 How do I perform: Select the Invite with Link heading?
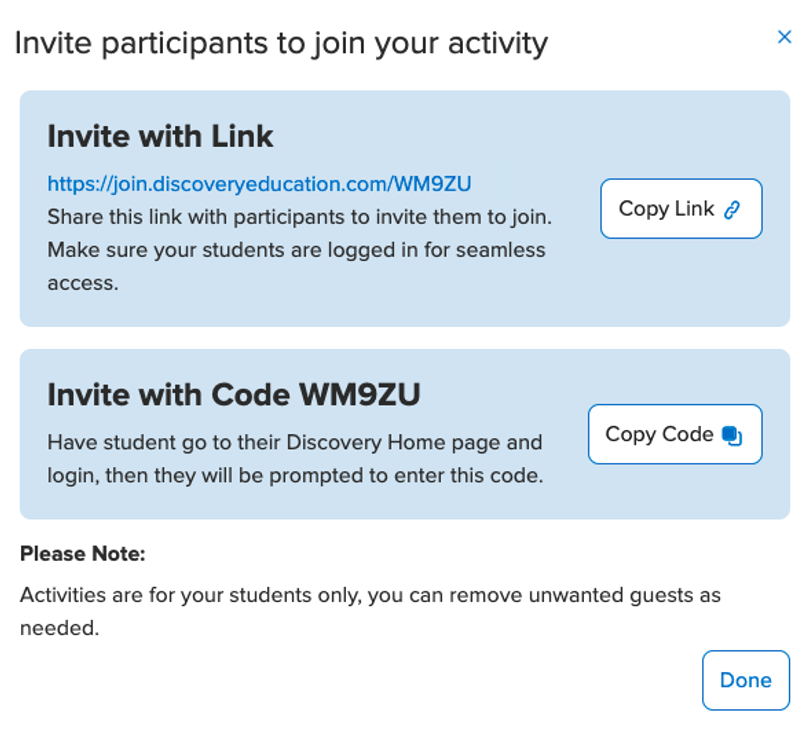click(160, 137)
